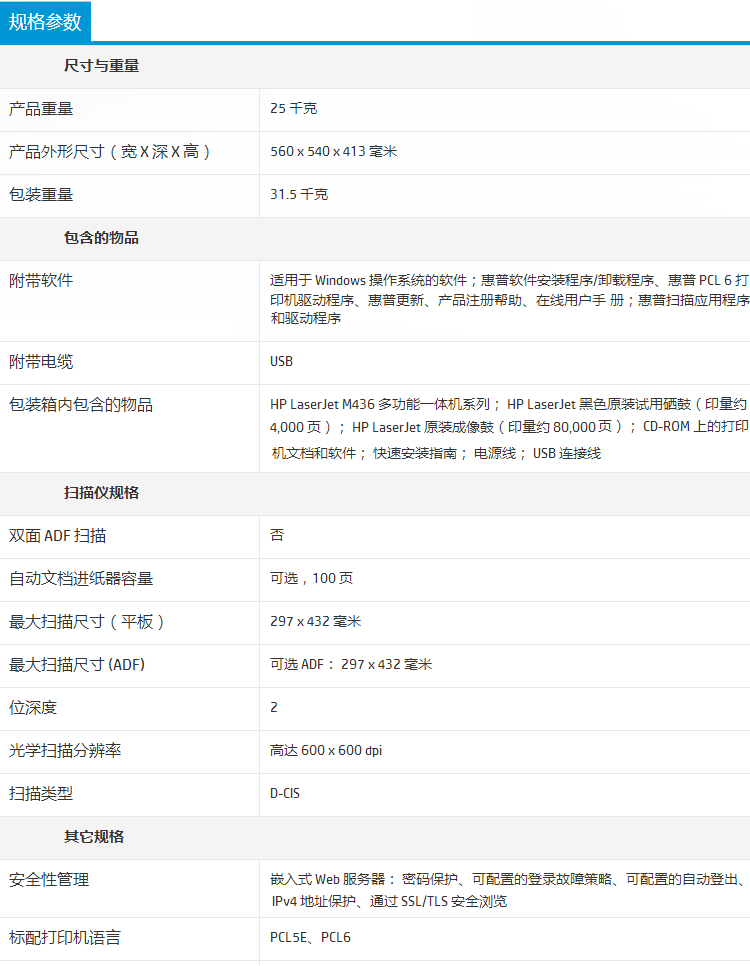Select the HP LaserJet M436 box contents text
The height and width of the screenshot is (966, 750).
pyautogui.click(x=510, y=429)
